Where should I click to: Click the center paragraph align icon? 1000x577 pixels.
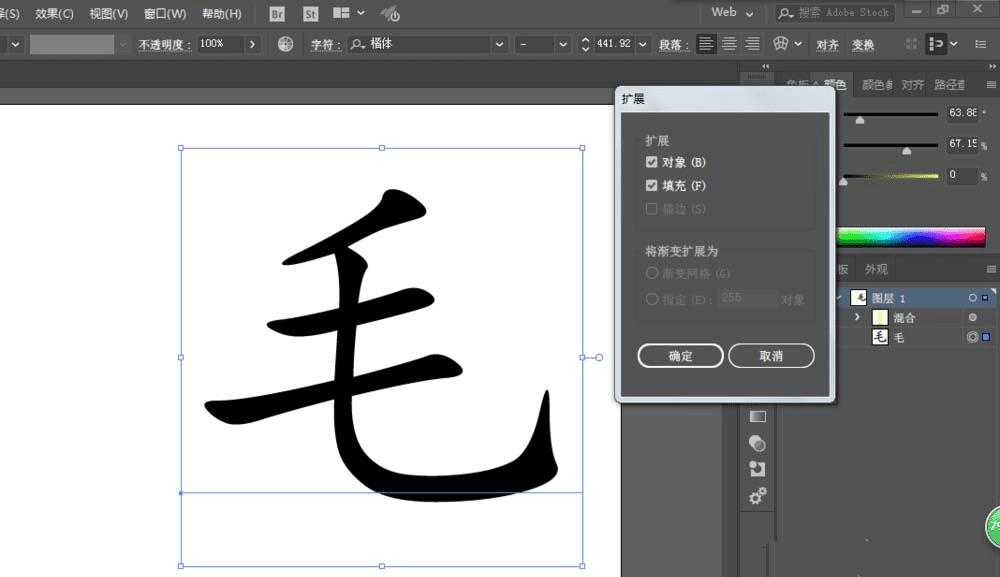[x=729, y=43]
